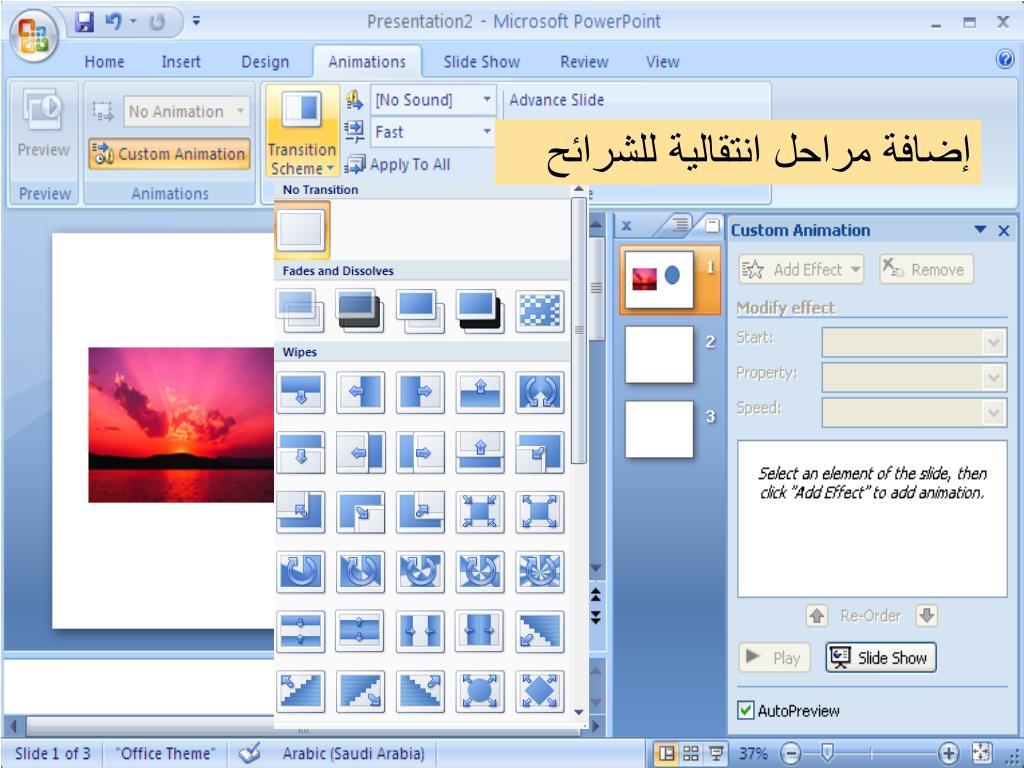Select the Wipe Right transition icon
The width and height of the screenshot is (1024, 768).
coord(420,392)
